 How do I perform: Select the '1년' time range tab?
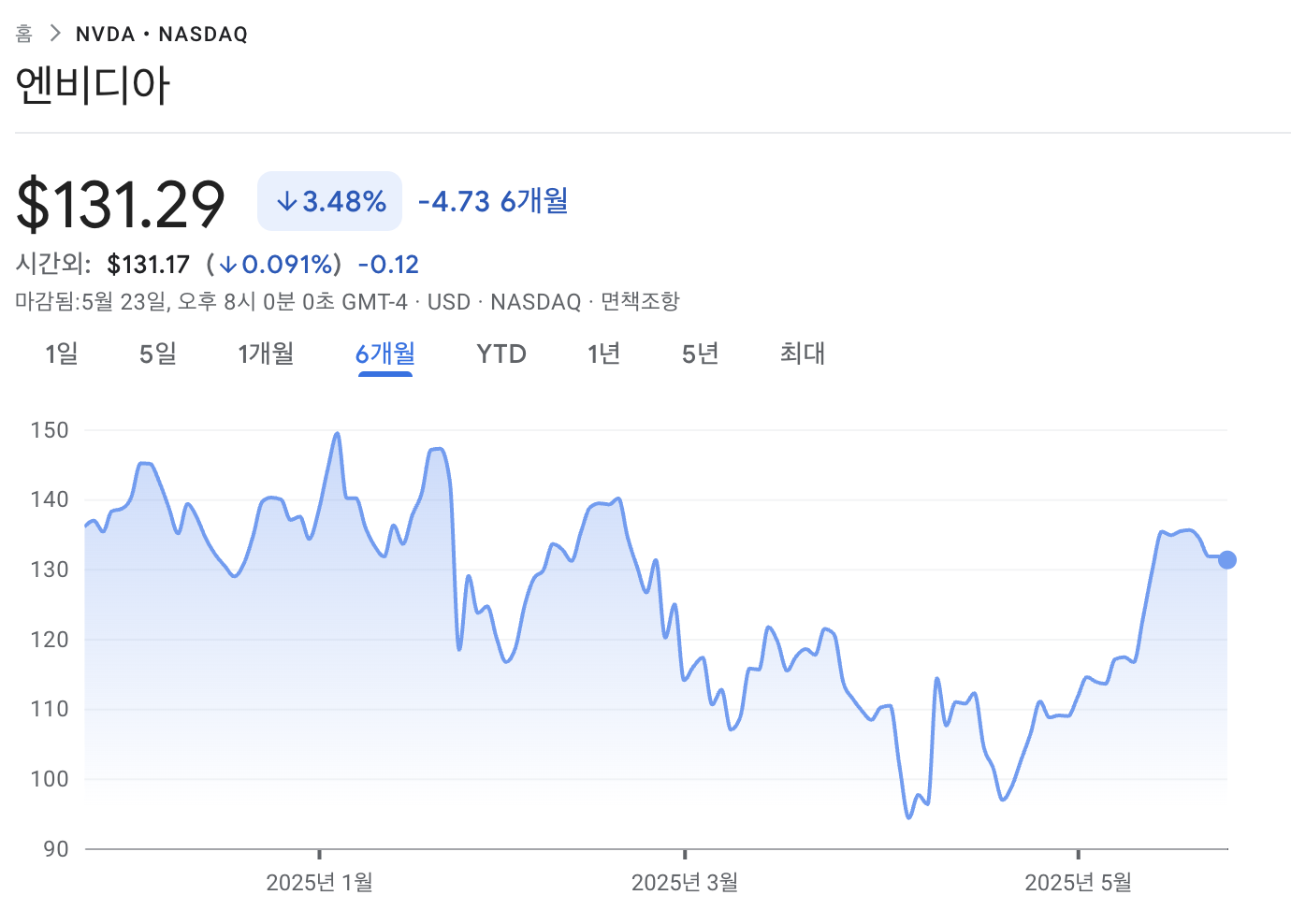point(604,354)
